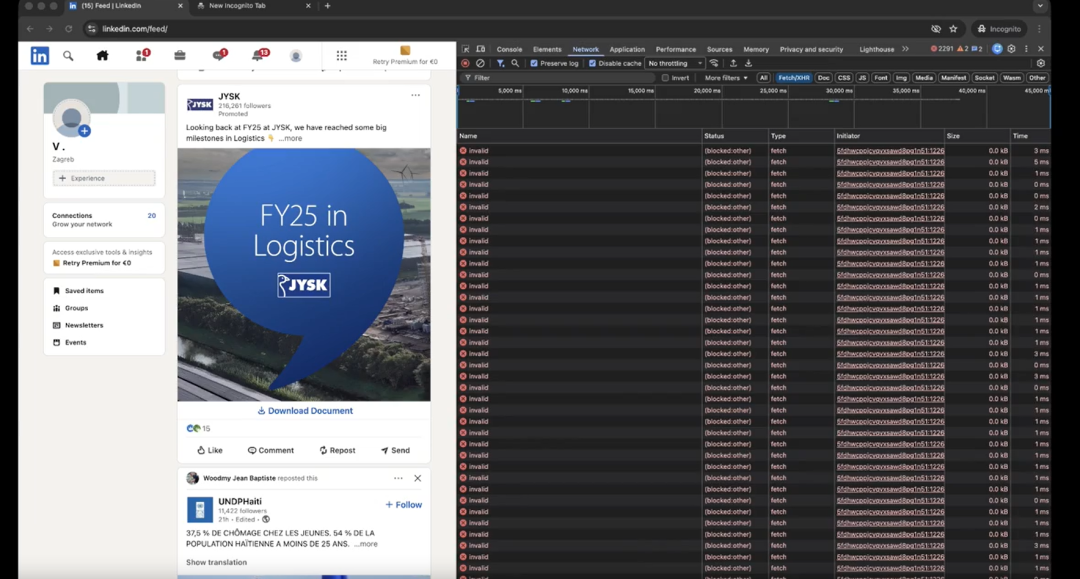Image resolution: width=1080 pixels, height=579 pixels.
Task: Open the LinkedIn notifications bell
Action: click(258, 56)
